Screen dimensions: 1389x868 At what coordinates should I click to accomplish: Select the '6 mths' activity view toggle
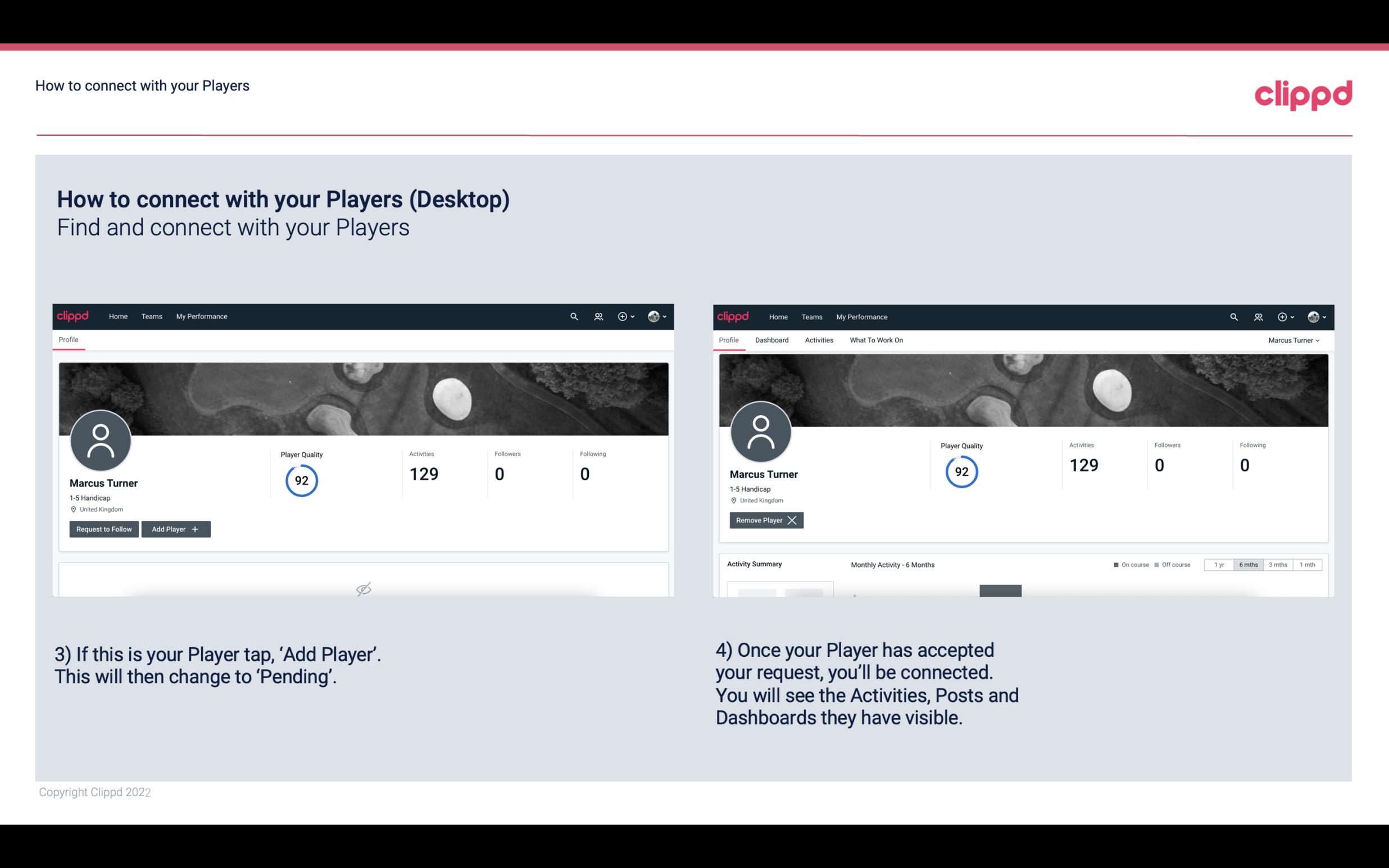pos(1249,564)
